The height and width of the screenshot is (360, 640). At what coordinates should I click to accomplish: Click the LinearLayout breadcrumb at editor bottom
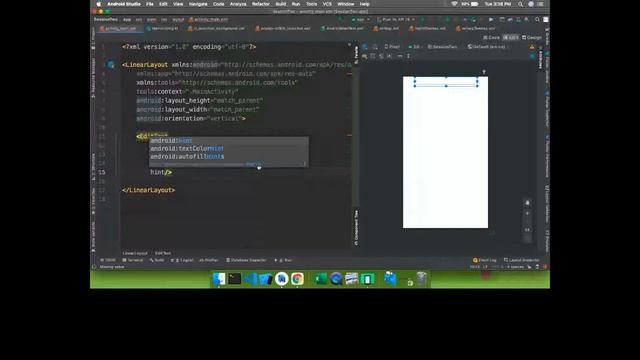[135, 253]
